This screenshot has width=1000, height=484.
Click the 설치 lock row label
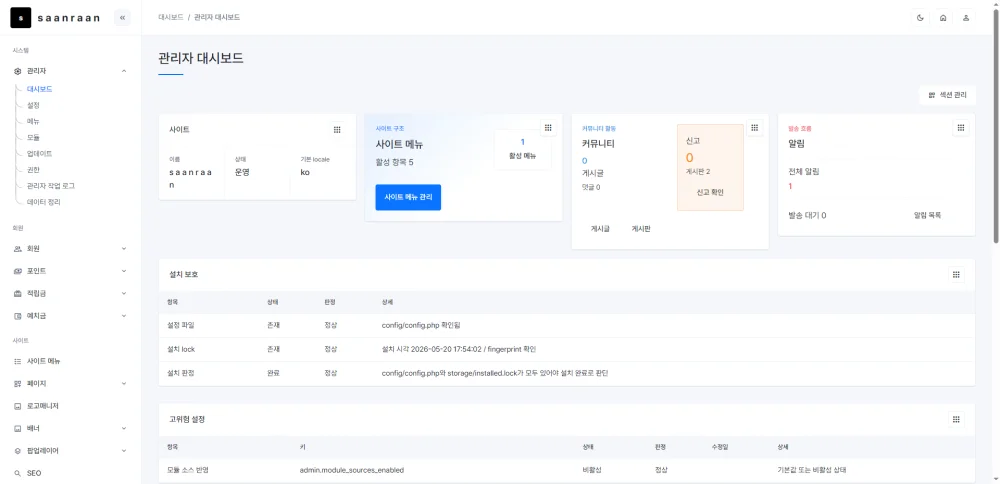[x=180, y=349]
